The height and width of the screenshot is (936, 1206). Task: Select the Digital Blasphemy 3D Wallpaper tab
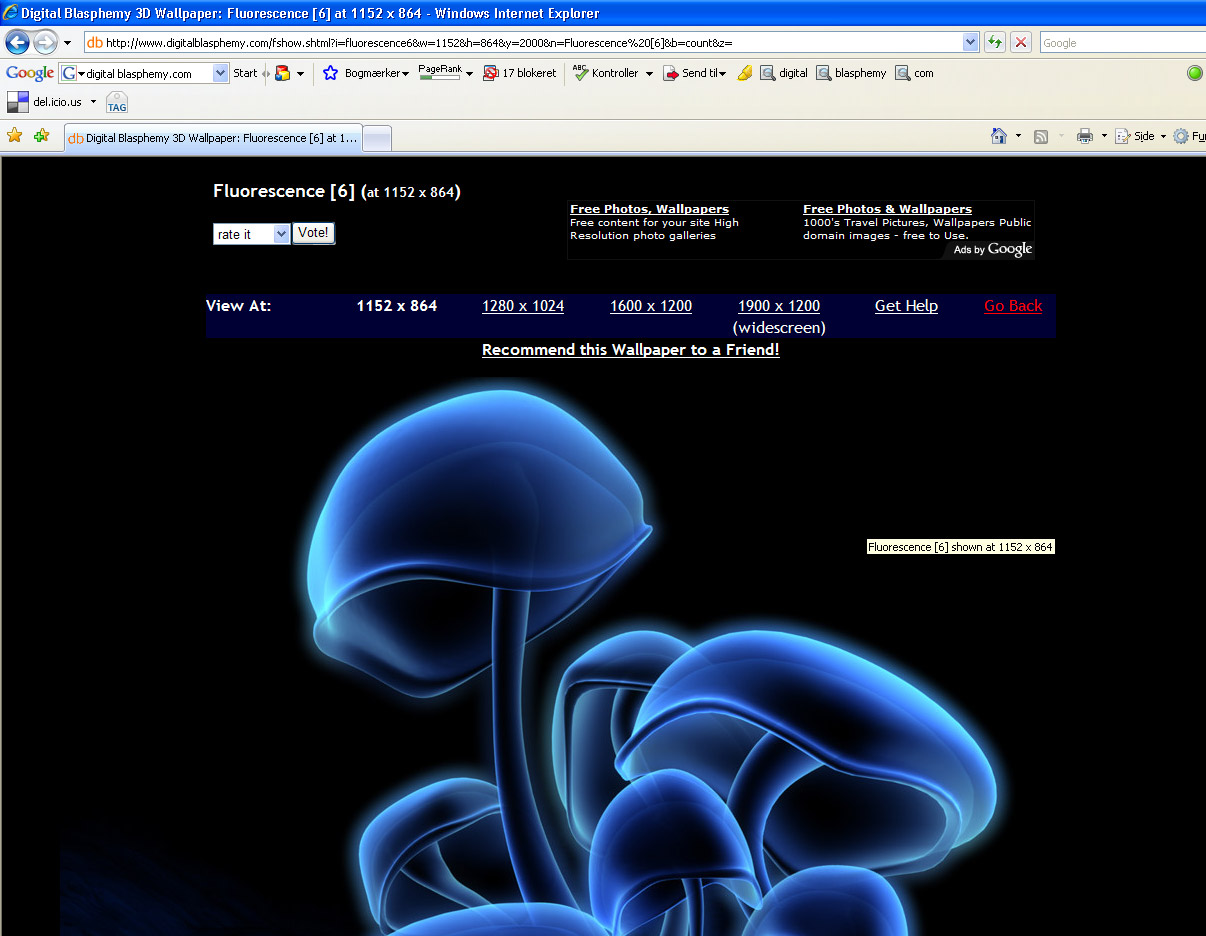212,138
